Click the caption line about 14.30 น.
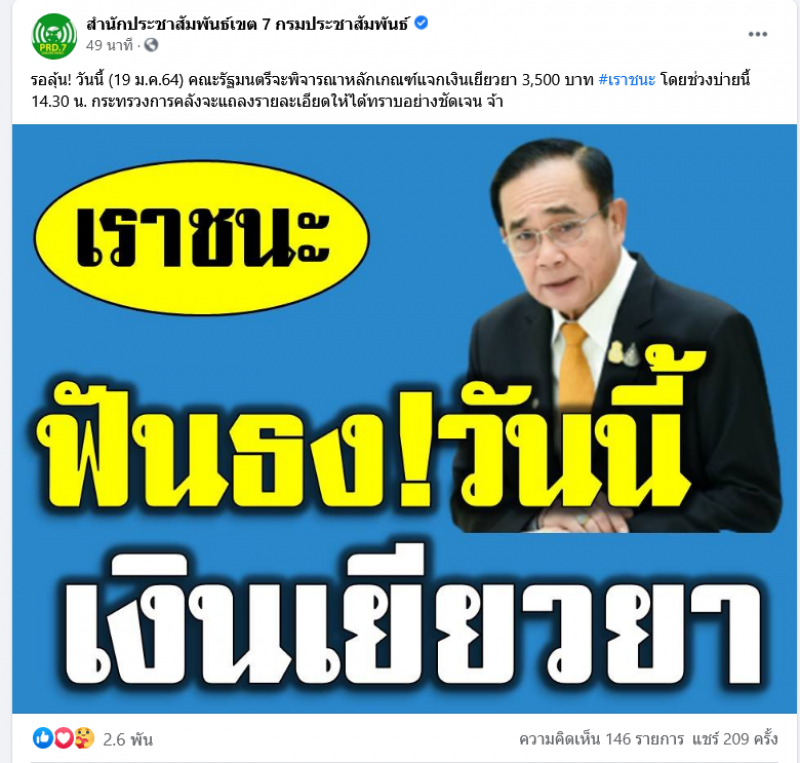 coord(267,102)
